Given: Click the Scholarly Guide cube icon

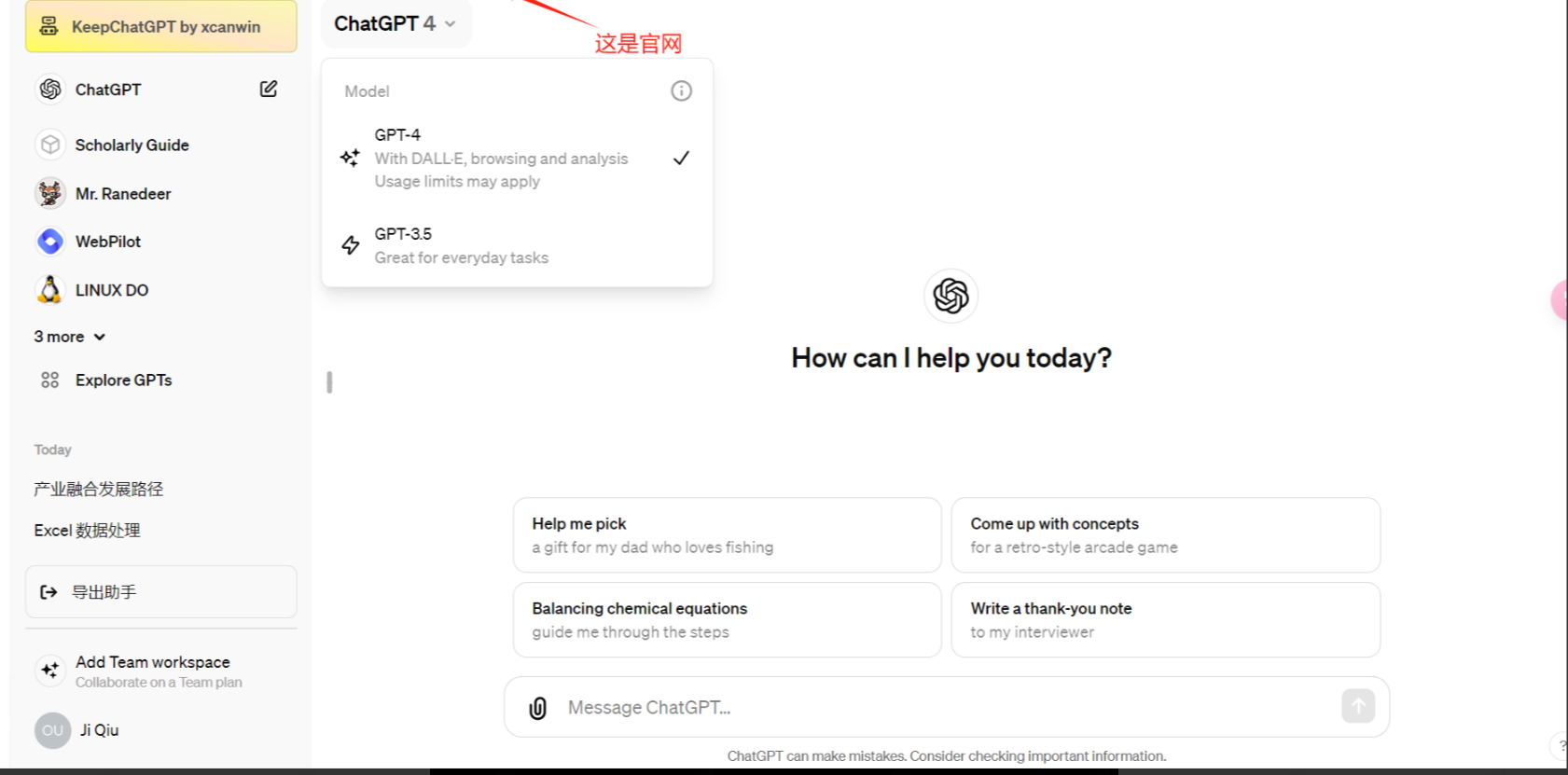Looking at the screenshot, I should point(50,145).
